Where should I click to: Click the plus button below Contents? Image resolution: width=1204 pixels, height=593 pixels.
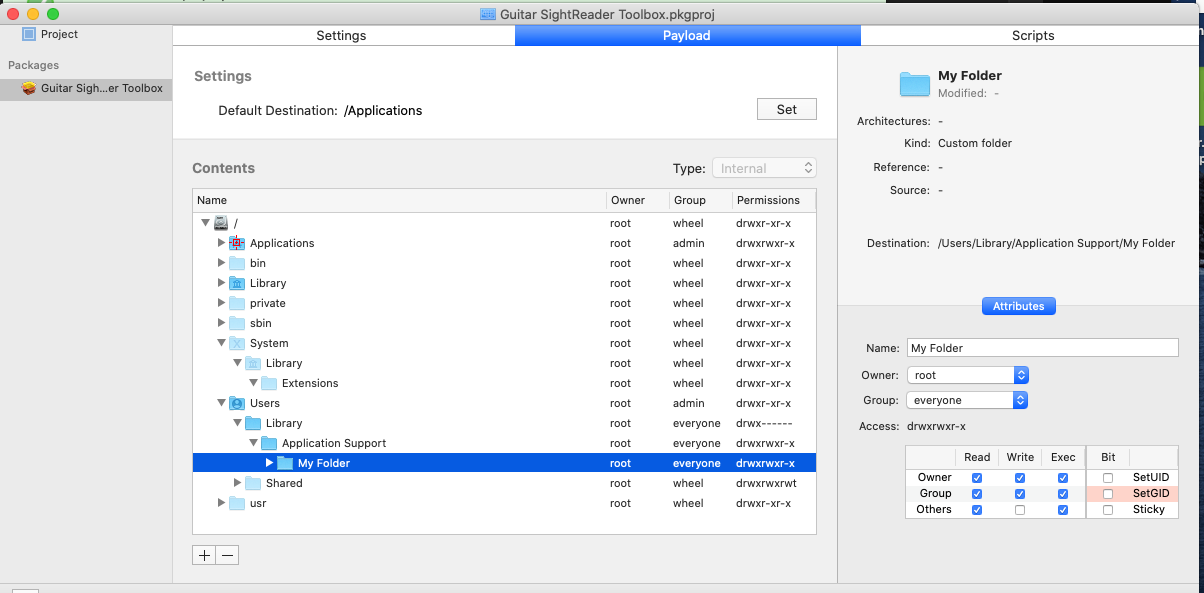[x=204, y=555]
